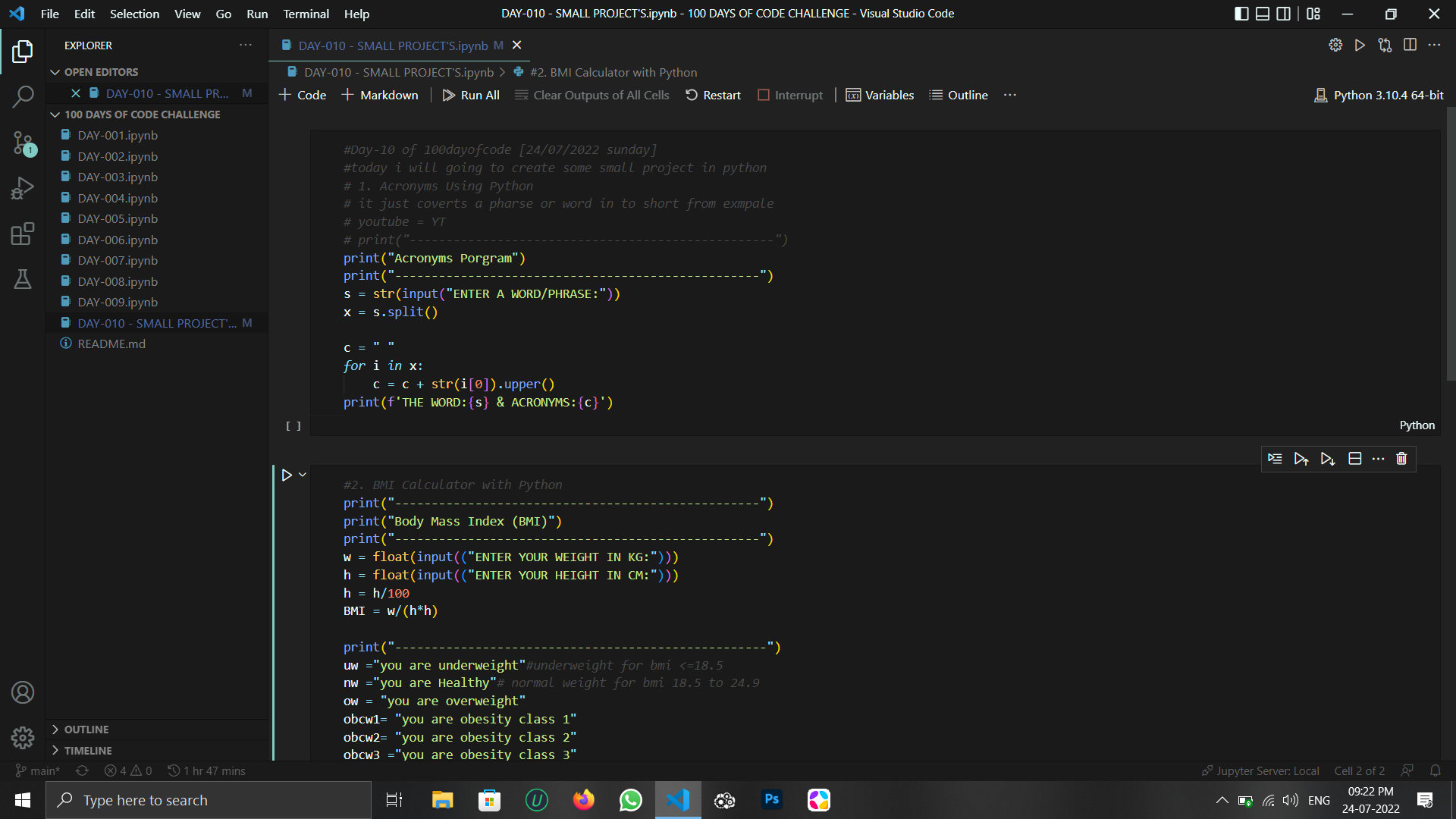This screenshot has width=1456, height=819.
Task: Run All notebook cells
Action: point(470,95)
